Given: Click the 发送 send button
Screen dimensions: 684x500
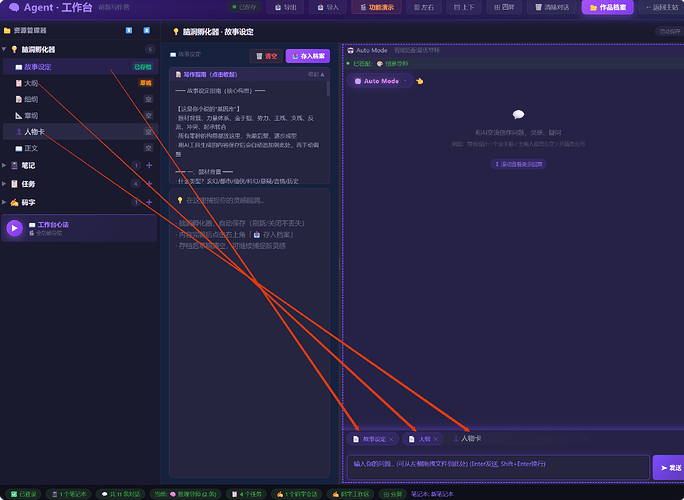Looking at the screenshot, I should (x=669, y=468).
